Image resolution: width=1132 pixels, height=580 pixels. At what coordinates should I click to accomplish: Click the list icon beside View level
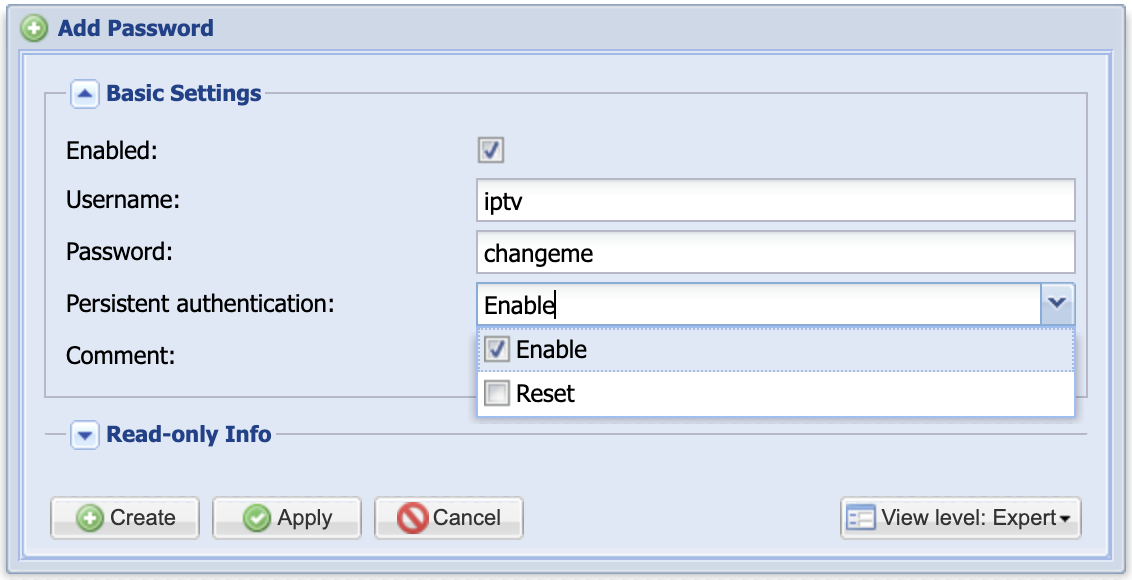[860, 518]
